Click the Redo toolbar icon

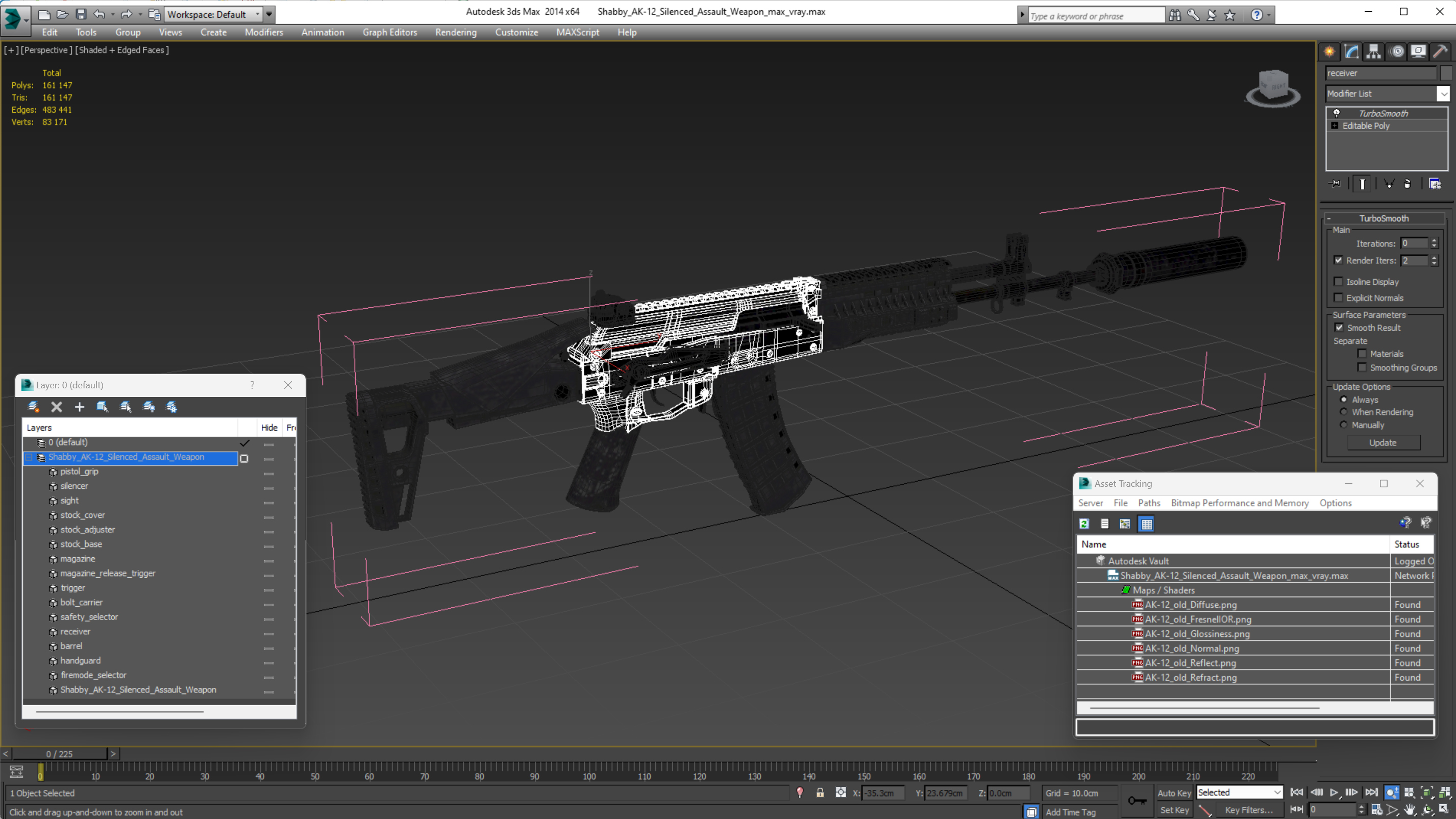pos(127,14)
